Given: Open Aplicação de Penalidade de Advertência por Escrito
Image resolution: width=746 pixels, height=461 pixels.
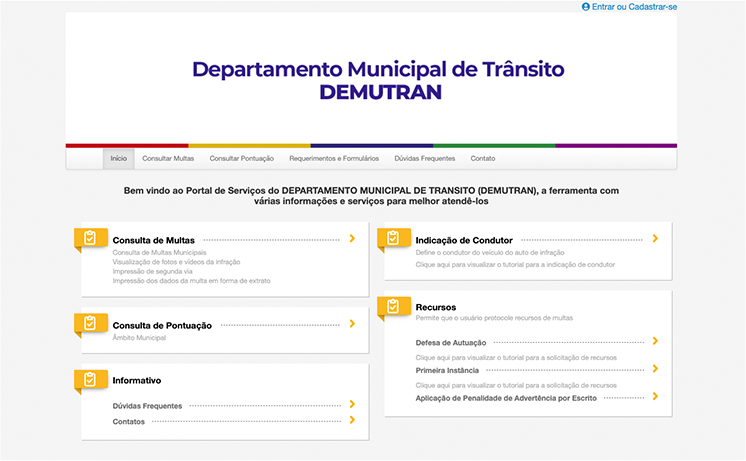Looking at the screenshot, I should click(x=506, y=398).
